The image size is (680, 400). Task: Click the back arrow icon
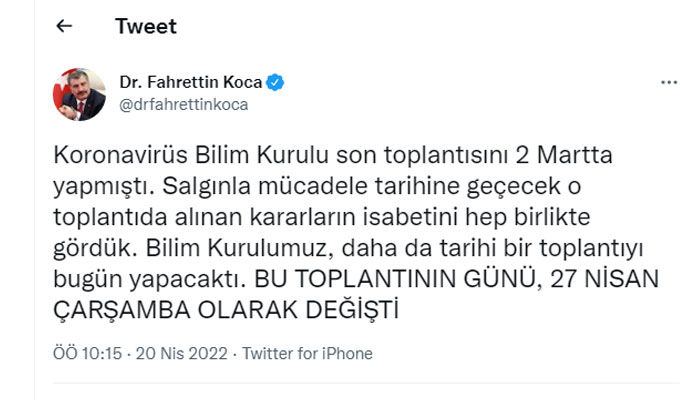click(65, 27)
